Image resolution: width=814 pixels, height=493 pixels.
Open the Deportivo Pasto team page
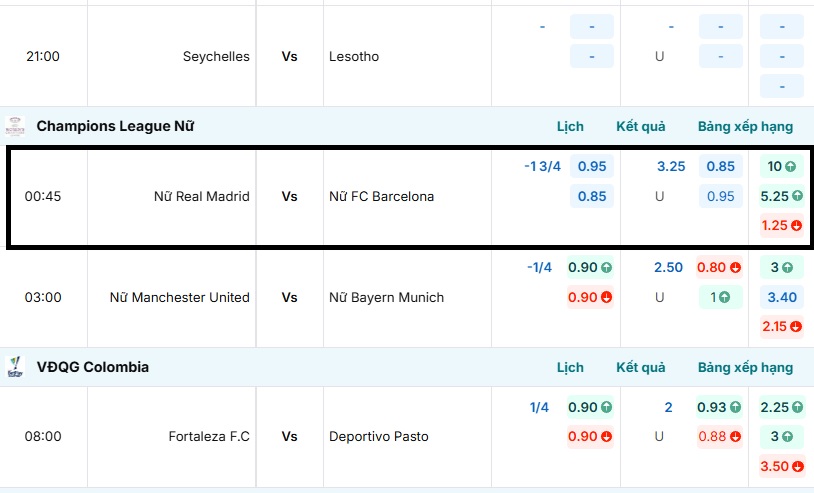379,437
